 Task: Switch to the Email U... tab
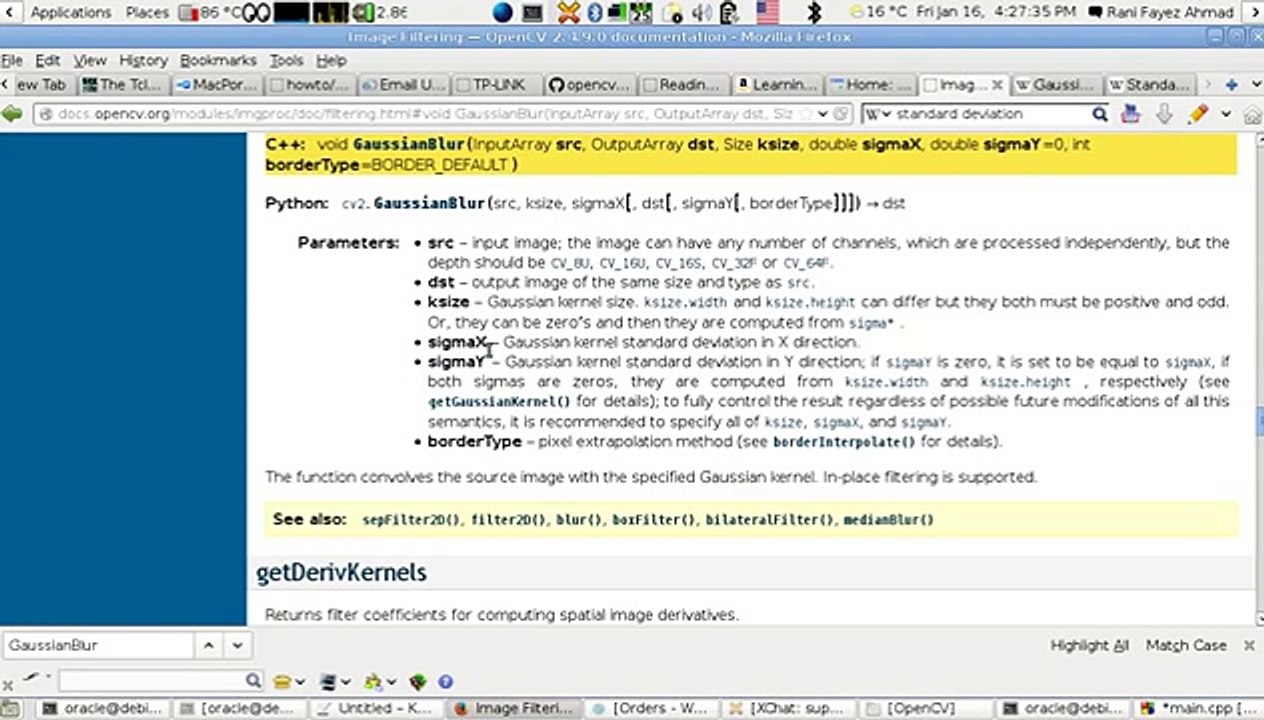403,85
